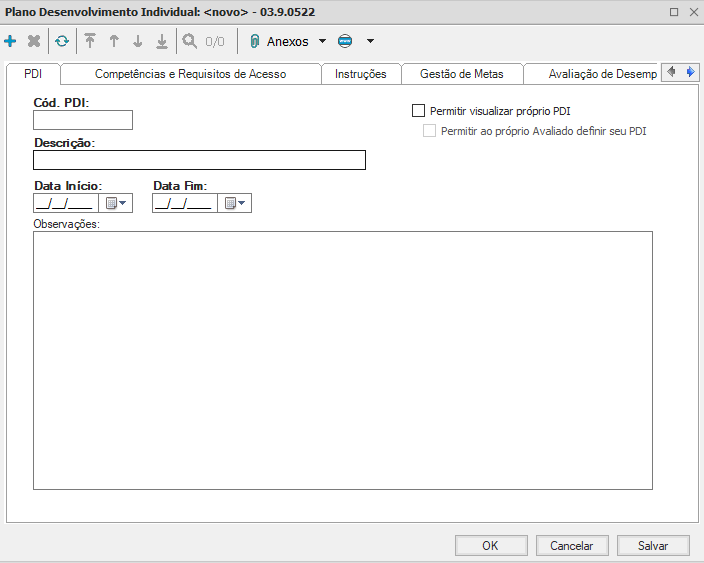Enable Permitir visualizar próprio PDI checkbox
Image resolution: width=704 pixels, height=563 pixels.
(419, 111)
